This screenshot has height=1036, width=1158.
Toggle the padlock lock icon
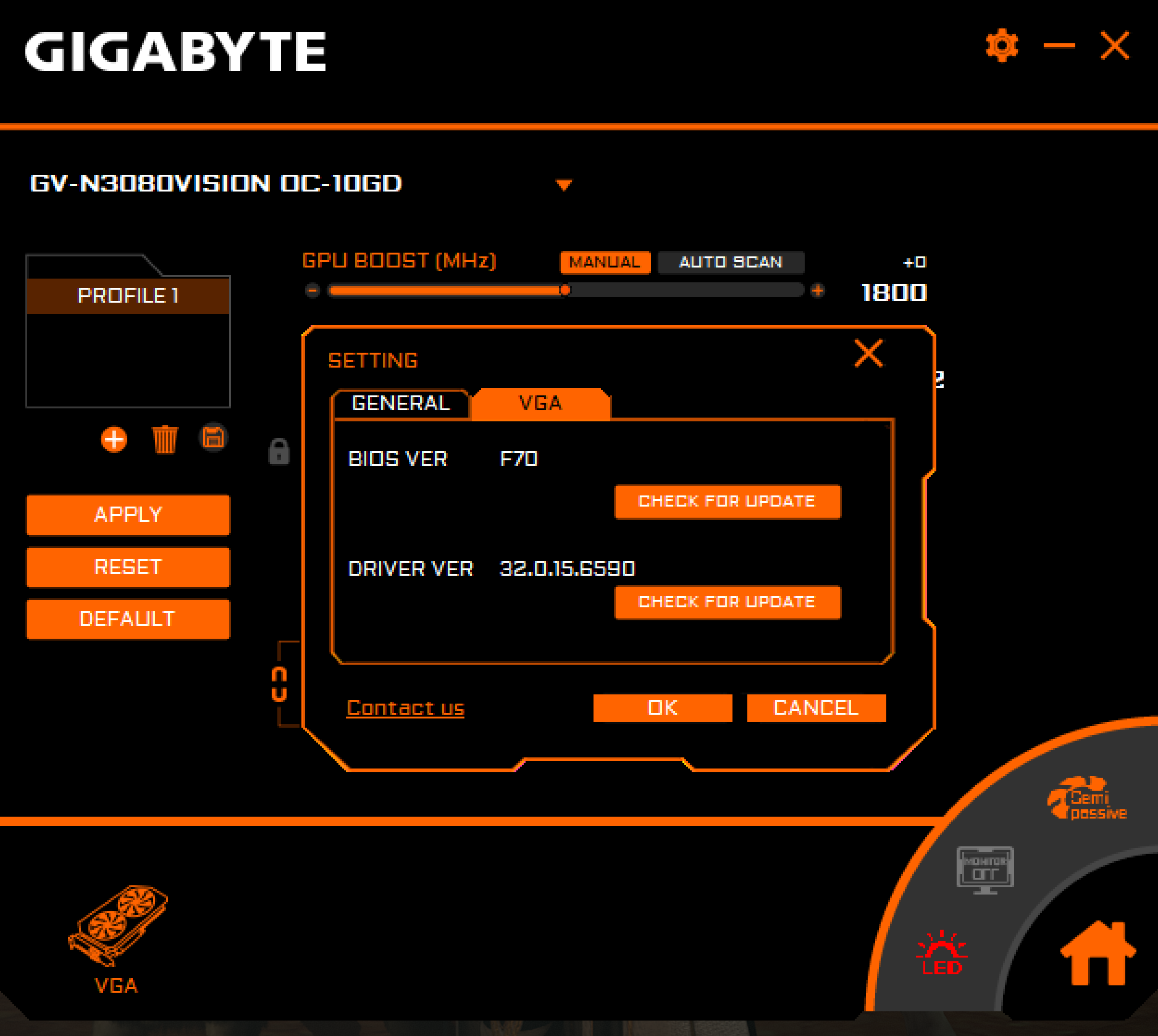279,452
